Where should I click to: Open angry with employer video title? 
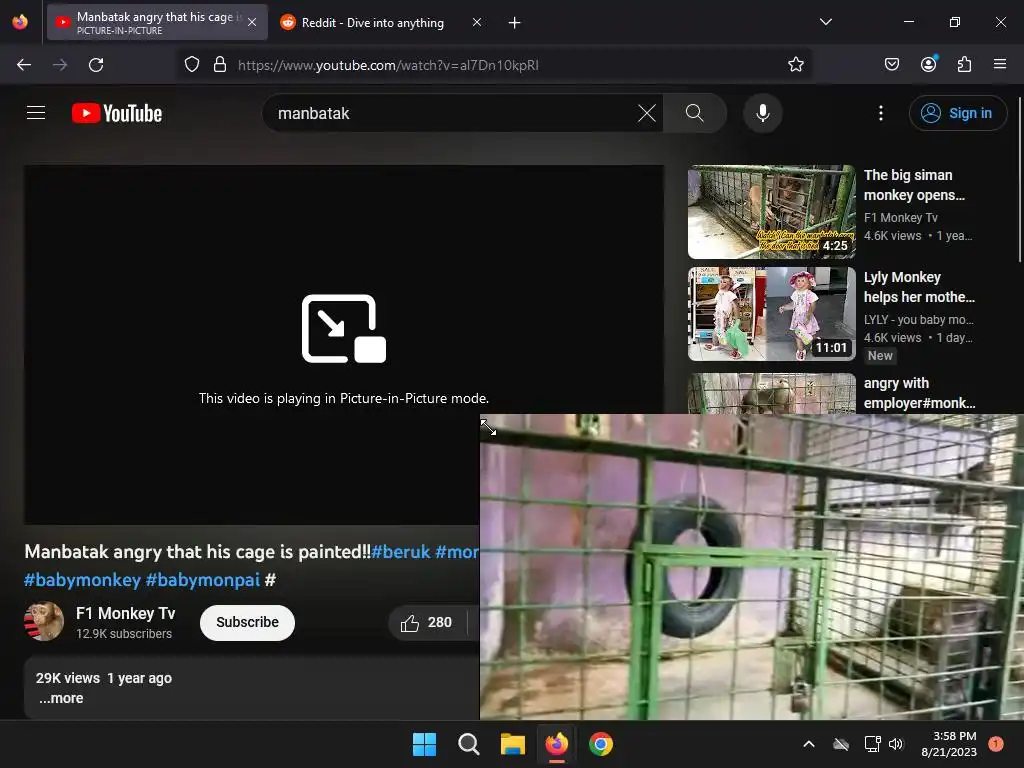(x=920, y=393)
